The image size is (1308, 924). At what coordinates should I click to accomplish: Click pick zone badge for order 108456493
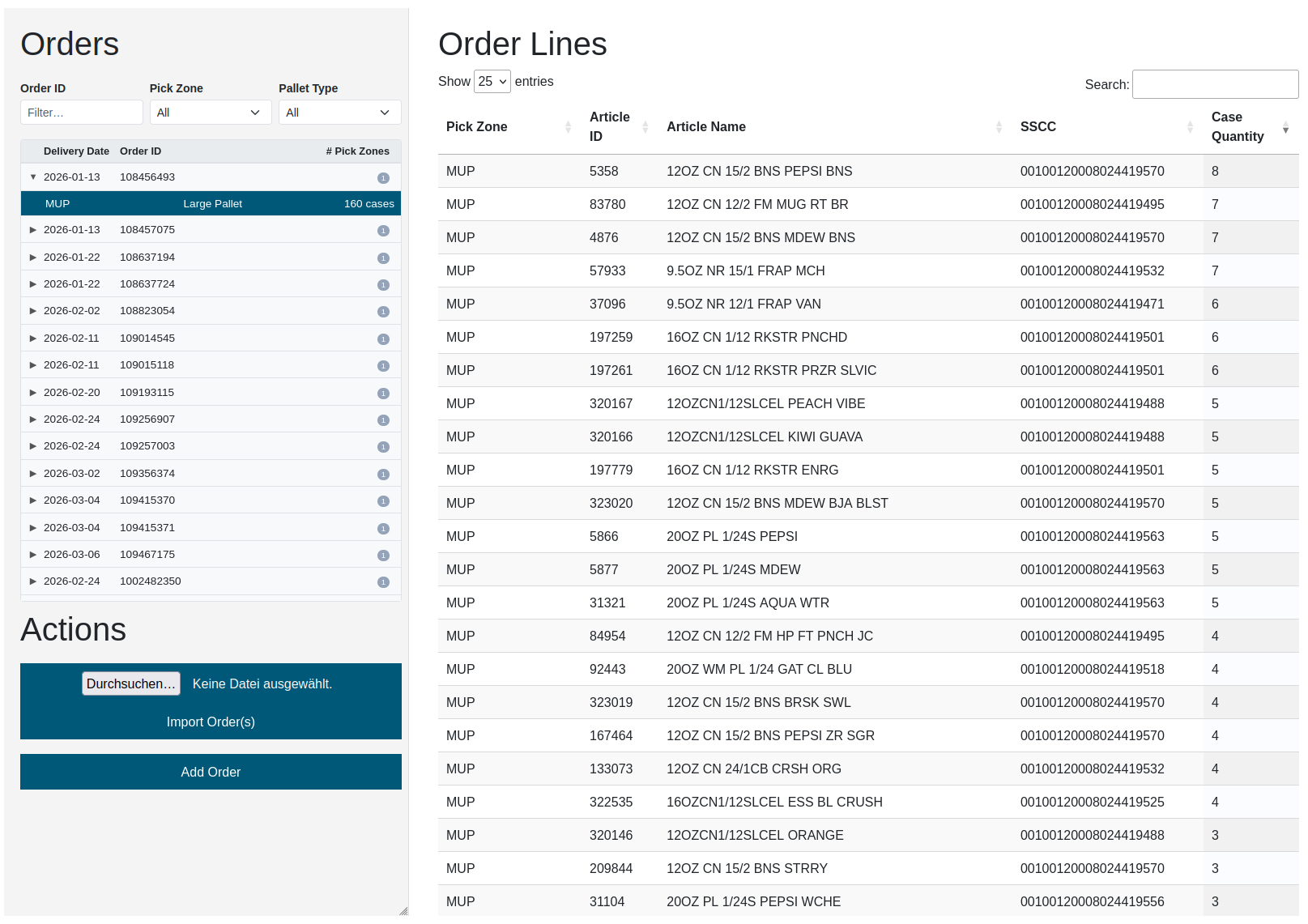pyautogui.click(x=383, y=178)
